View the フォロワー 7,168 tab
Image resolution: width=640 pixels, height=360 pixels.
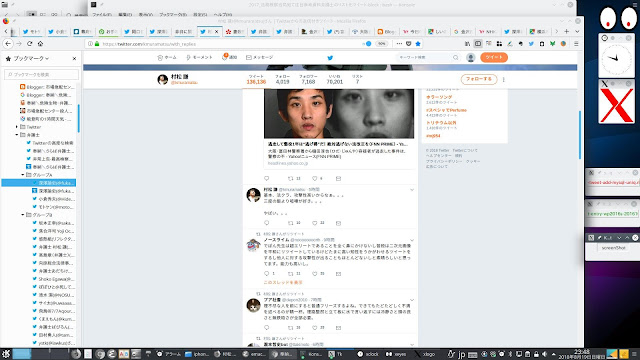coord(308,79)
